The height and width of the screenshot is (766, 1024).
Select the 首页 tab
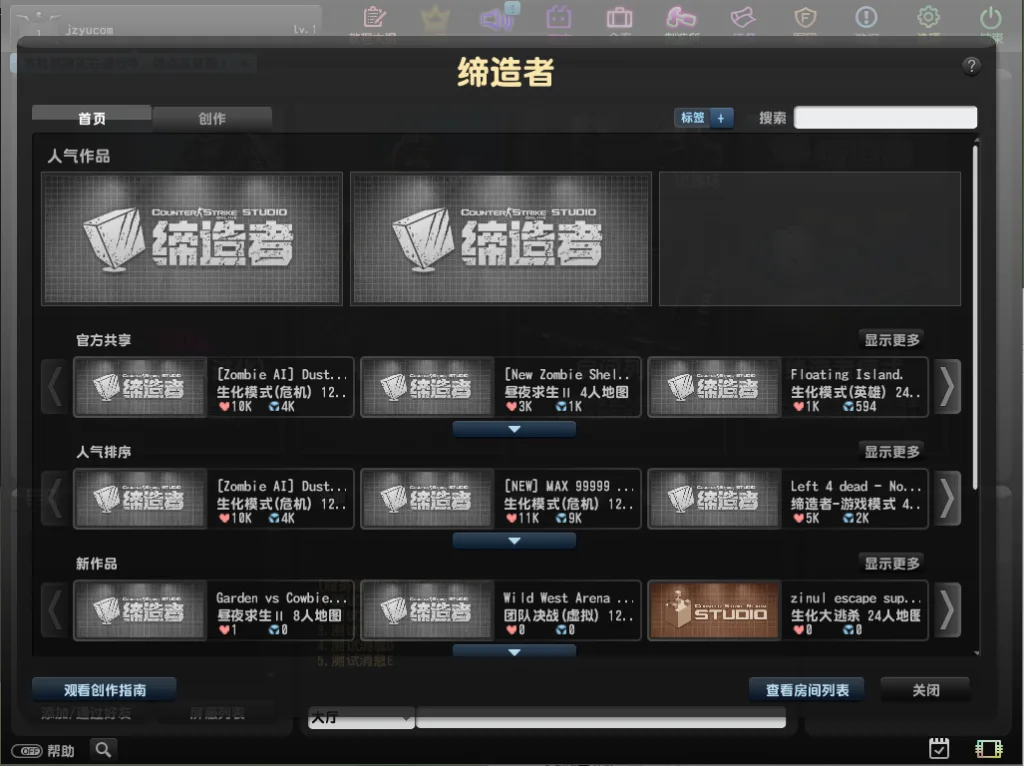(92, 118)
